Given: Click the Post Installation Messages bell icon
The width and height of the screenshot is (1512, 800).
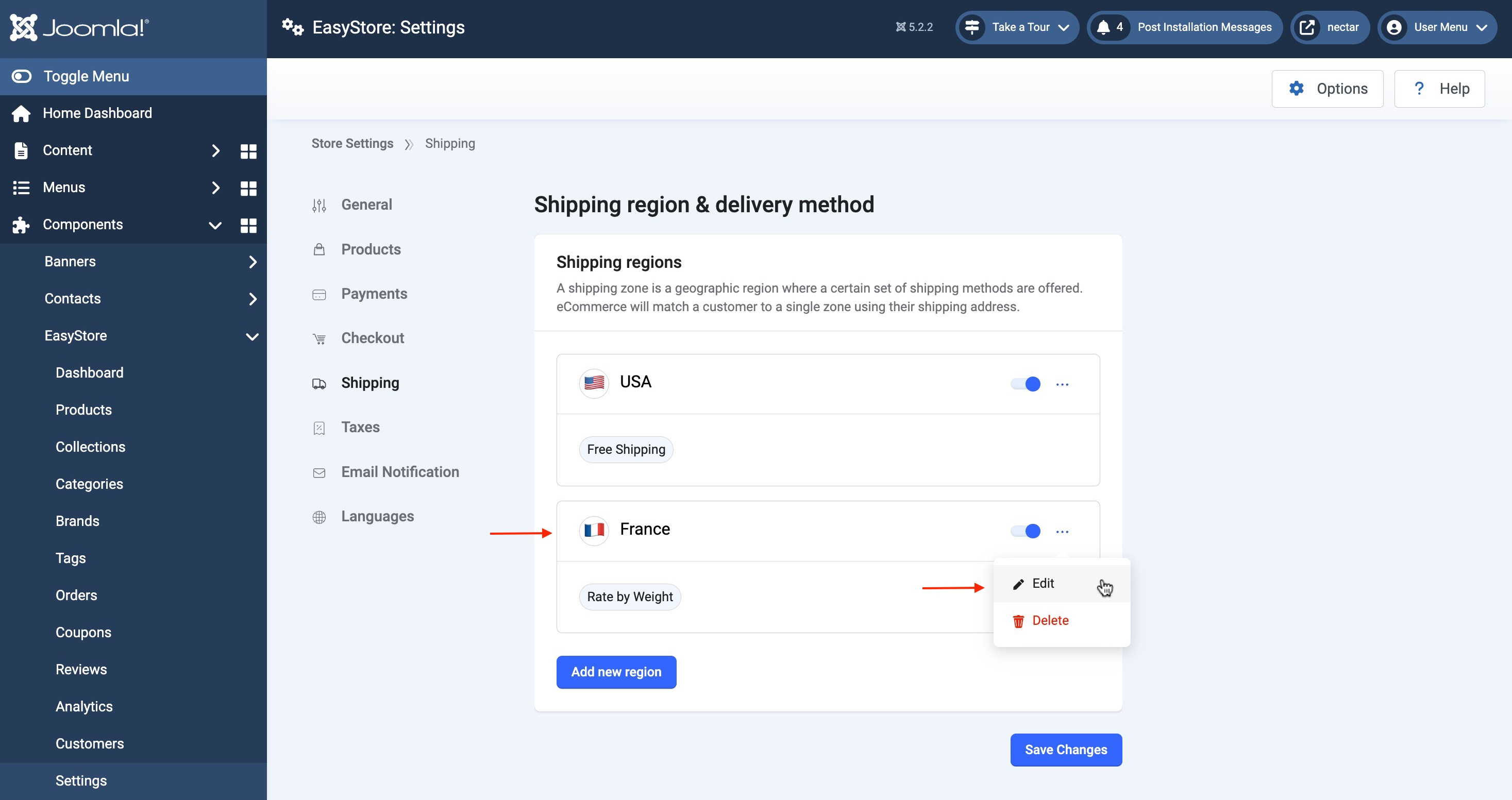Looking at the screenshot, I should coord(1103,27).
